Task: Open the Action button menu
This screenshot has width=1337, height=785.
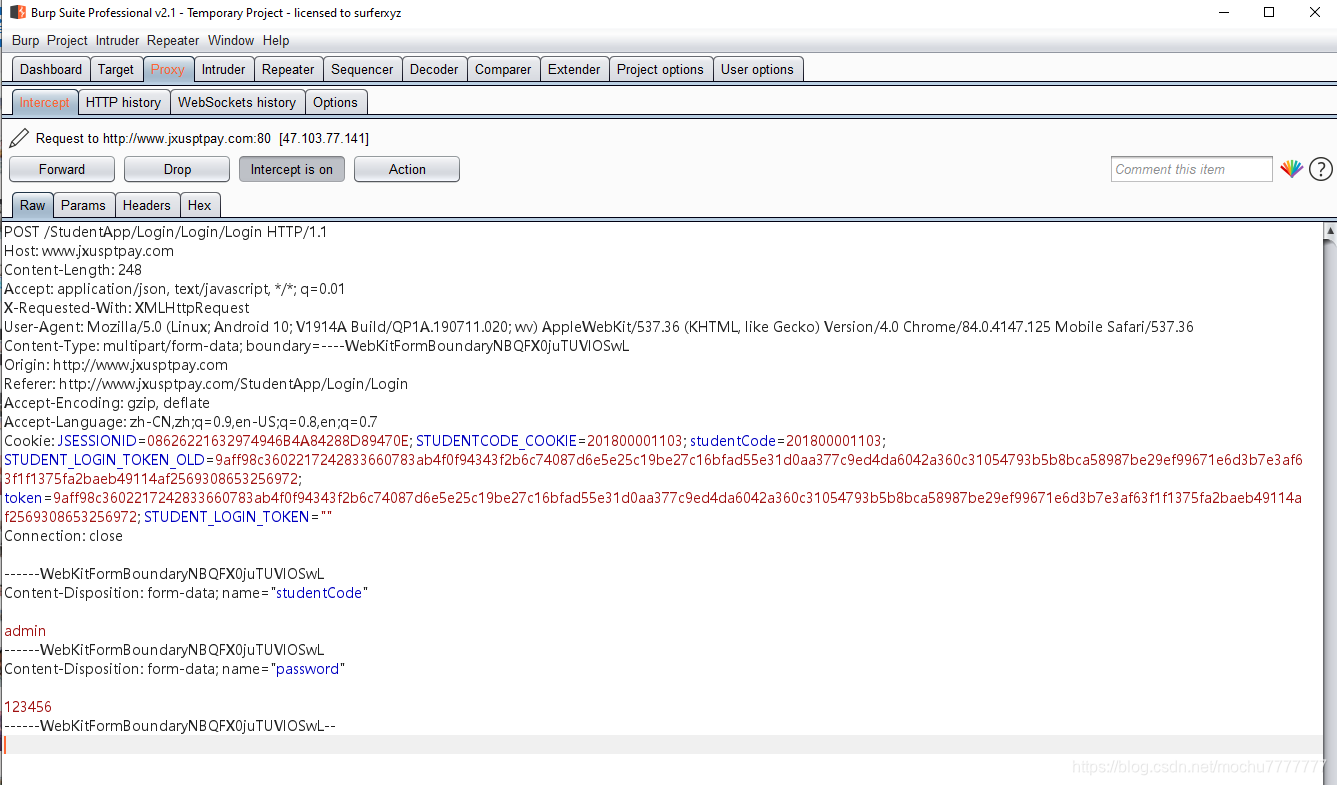Action: pos(407,169)
